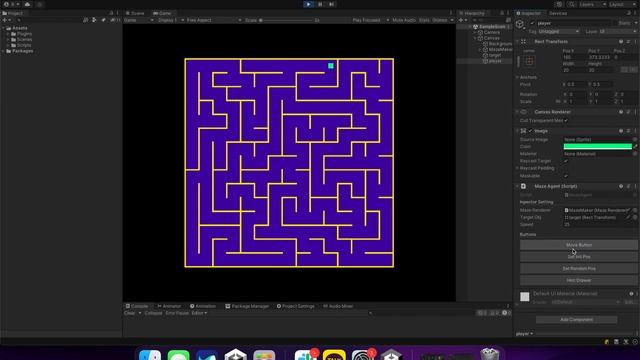The image size is (640, 360).
Task: Open the Free Aspect dropdown
Action: coord(214,20)
